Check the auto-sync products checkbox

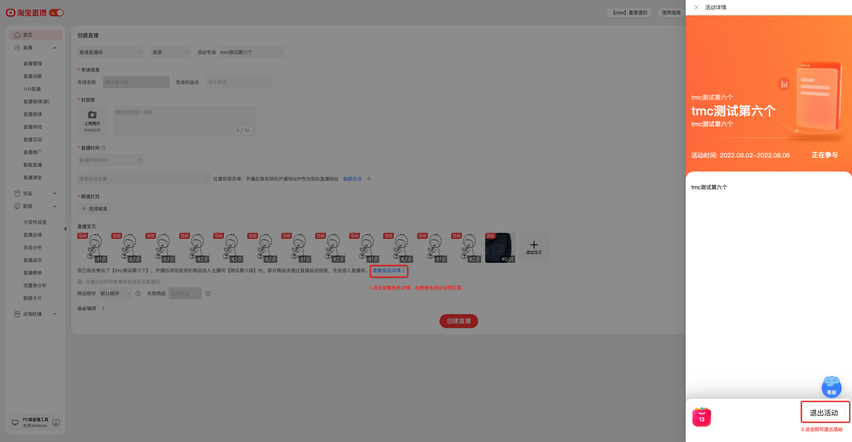tap(81, 282)
